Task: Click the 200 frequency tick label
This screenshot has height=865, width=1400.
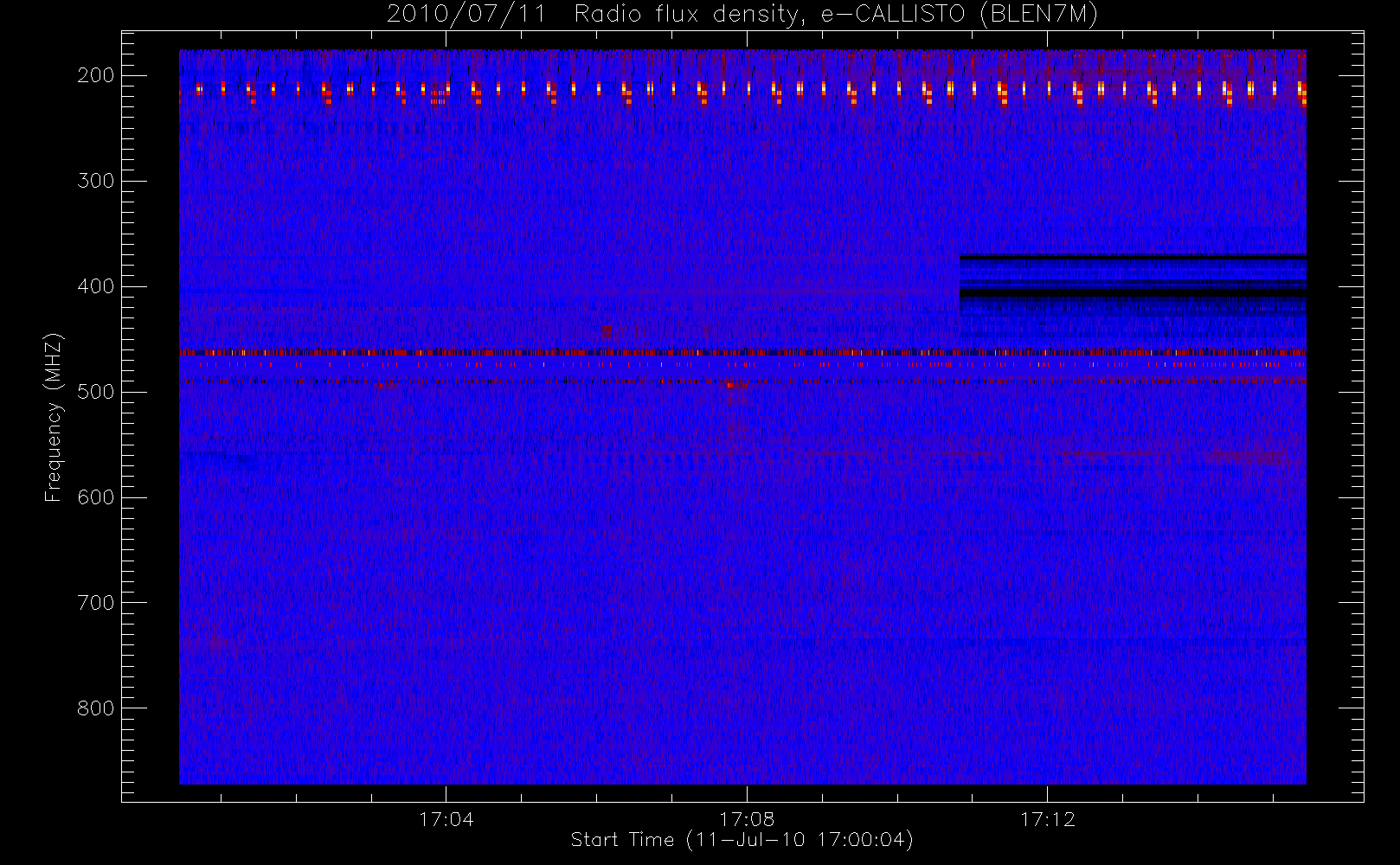Action: pyautogui.click(x=95, y=75)
